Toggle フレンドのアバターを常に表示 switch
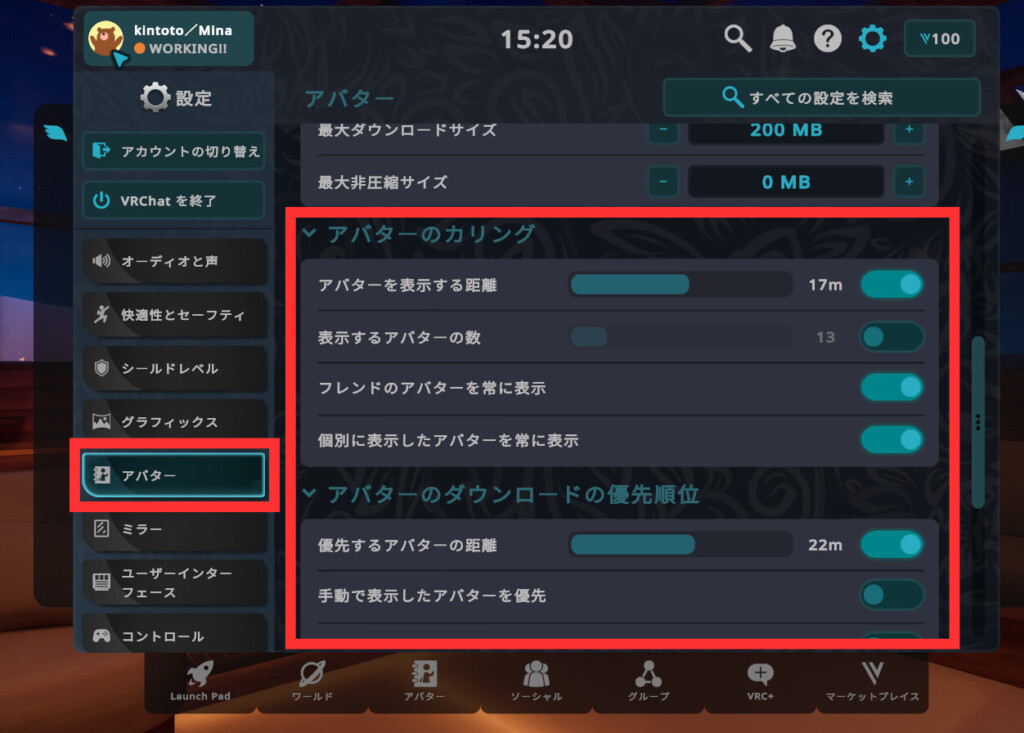The width and height of the screenshot is (1024, 733). click(x=891, y=387)
